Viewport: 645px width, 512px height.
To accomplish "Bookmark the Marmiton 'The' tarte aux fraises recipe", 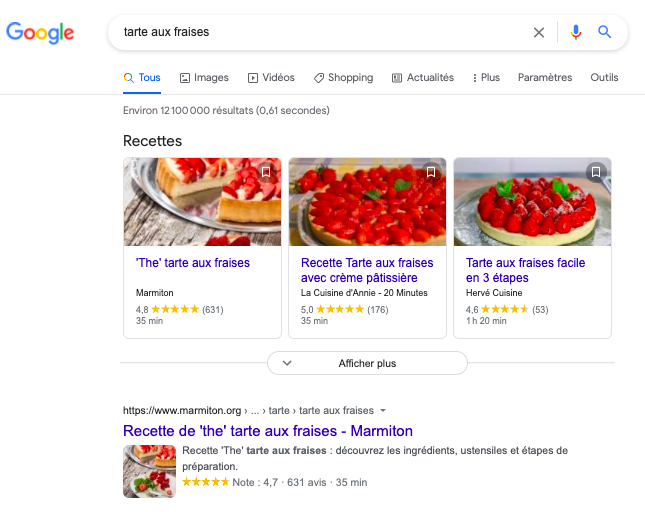I will tap(266, 172).
